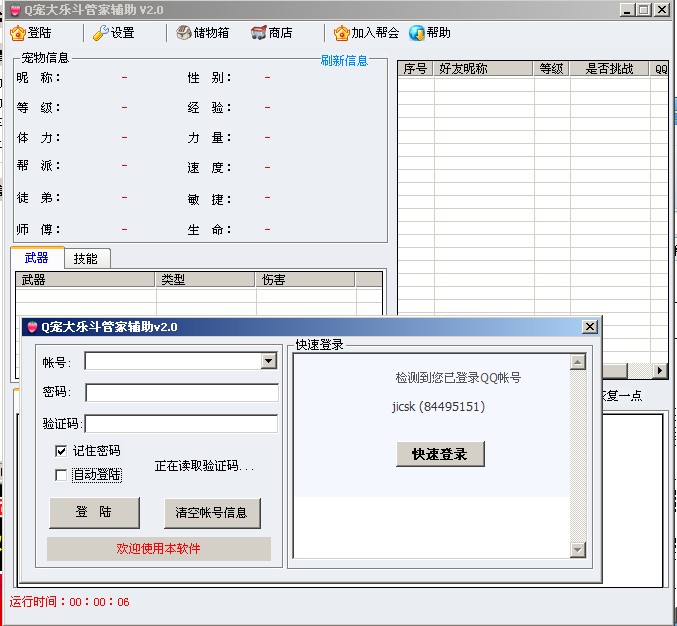Click the 清空帐号信息 button

point(212,513)
